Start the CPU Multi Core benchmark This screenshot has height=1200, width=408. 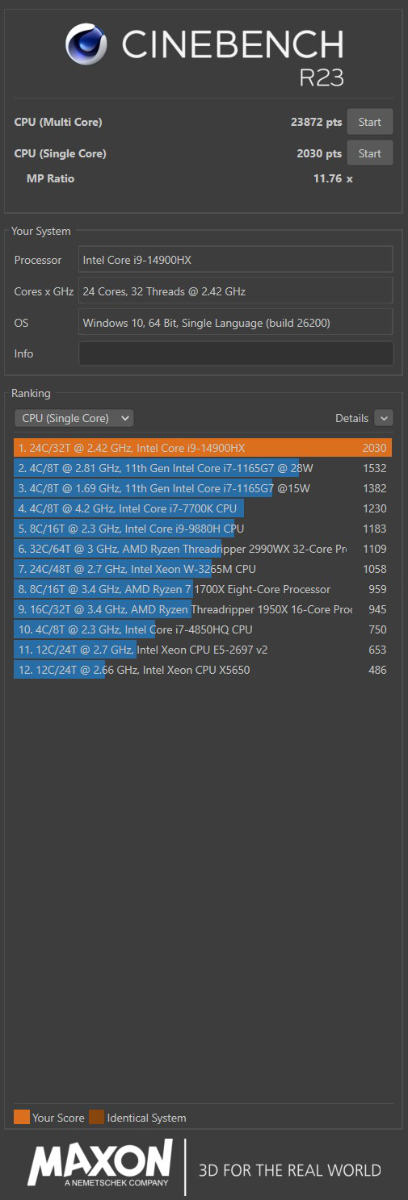coord(369,122)
